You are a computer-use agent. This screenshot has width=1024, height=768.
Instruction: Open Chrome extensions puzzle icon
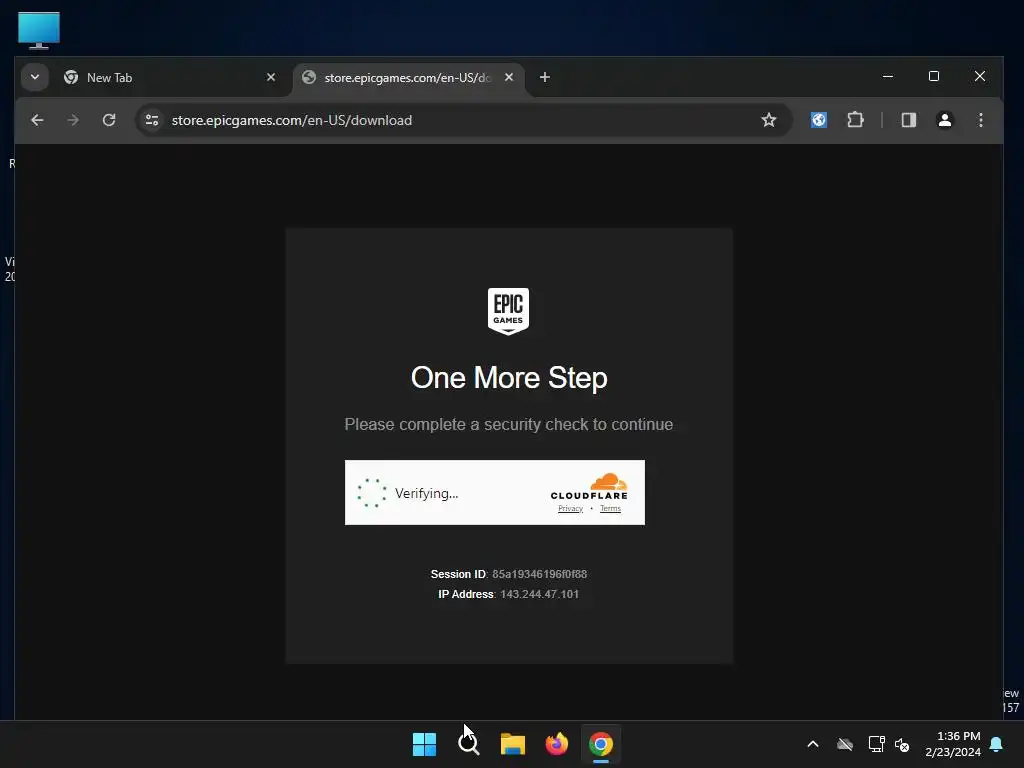855,120
